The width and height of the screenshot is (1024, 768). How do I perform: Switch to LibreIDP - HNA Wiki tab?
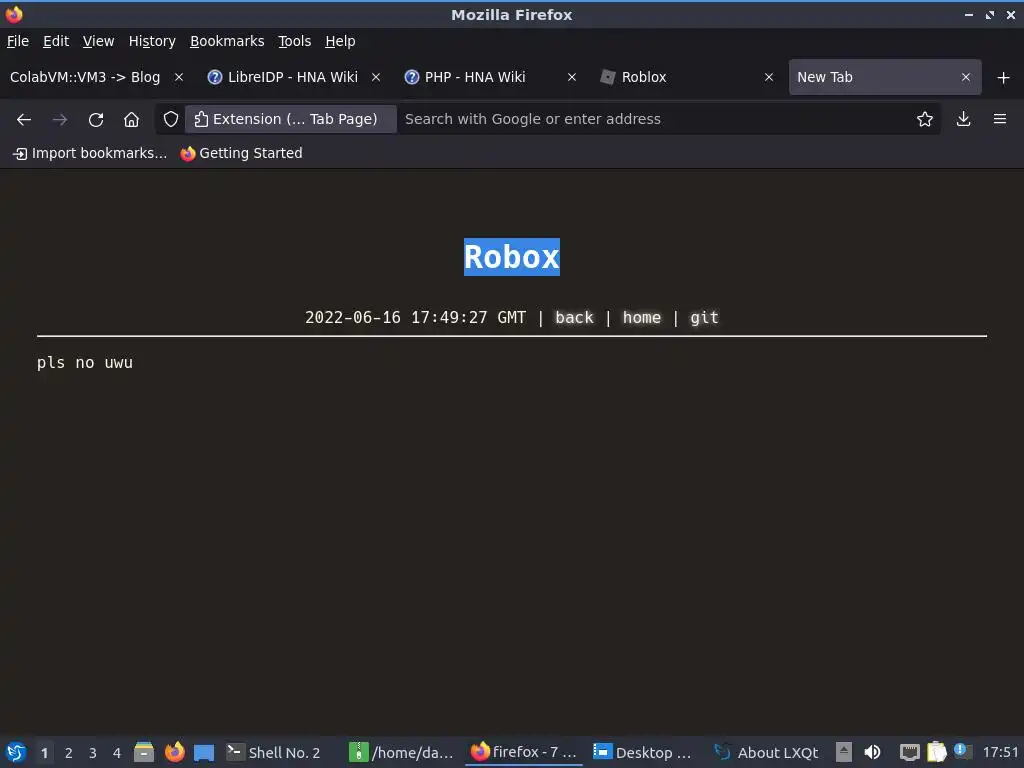[x=293, y=77]
